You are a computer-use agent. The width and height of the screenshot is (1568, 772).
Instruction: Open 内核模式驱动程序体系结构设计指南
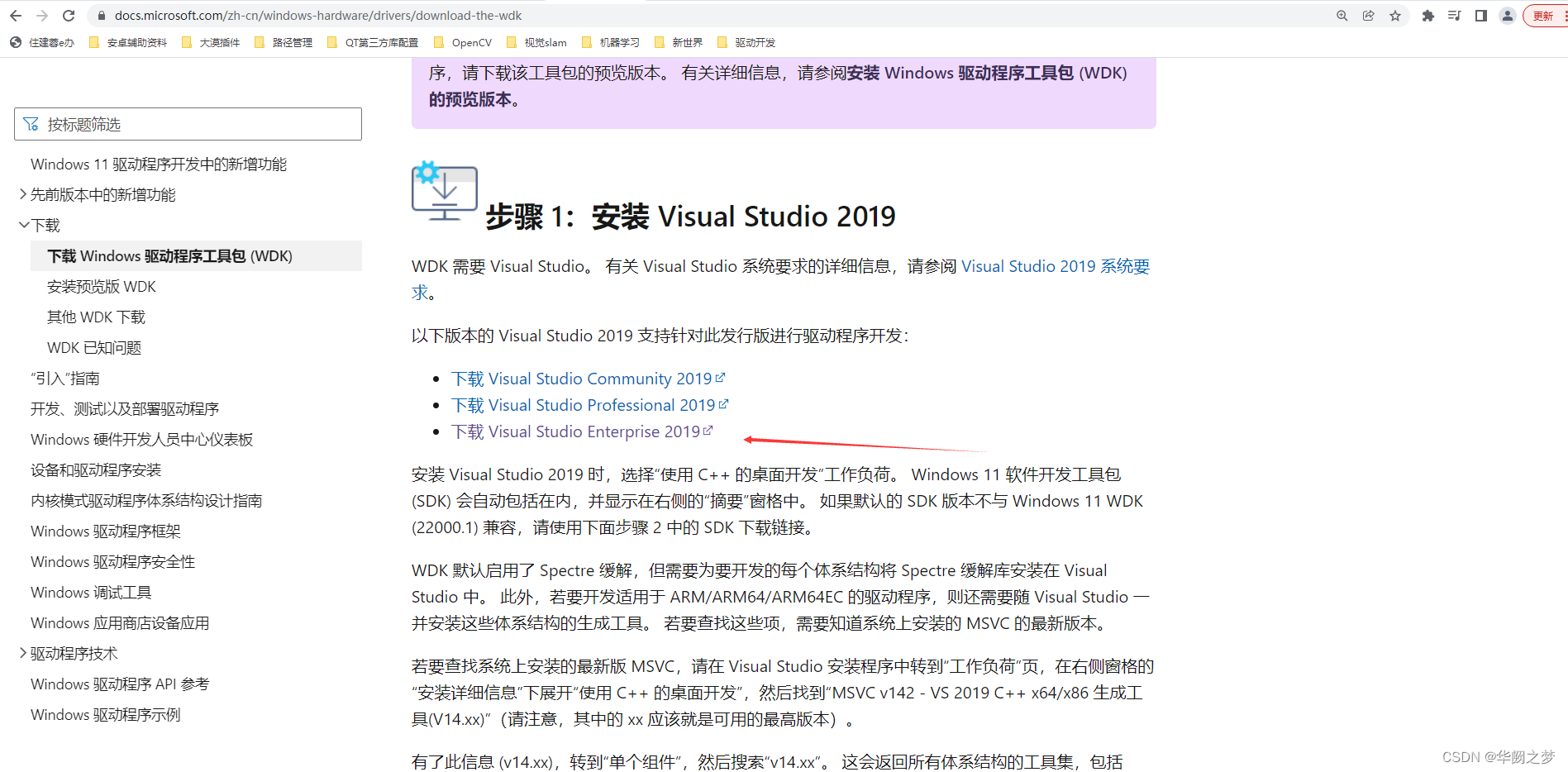click(x=146, y=501)
